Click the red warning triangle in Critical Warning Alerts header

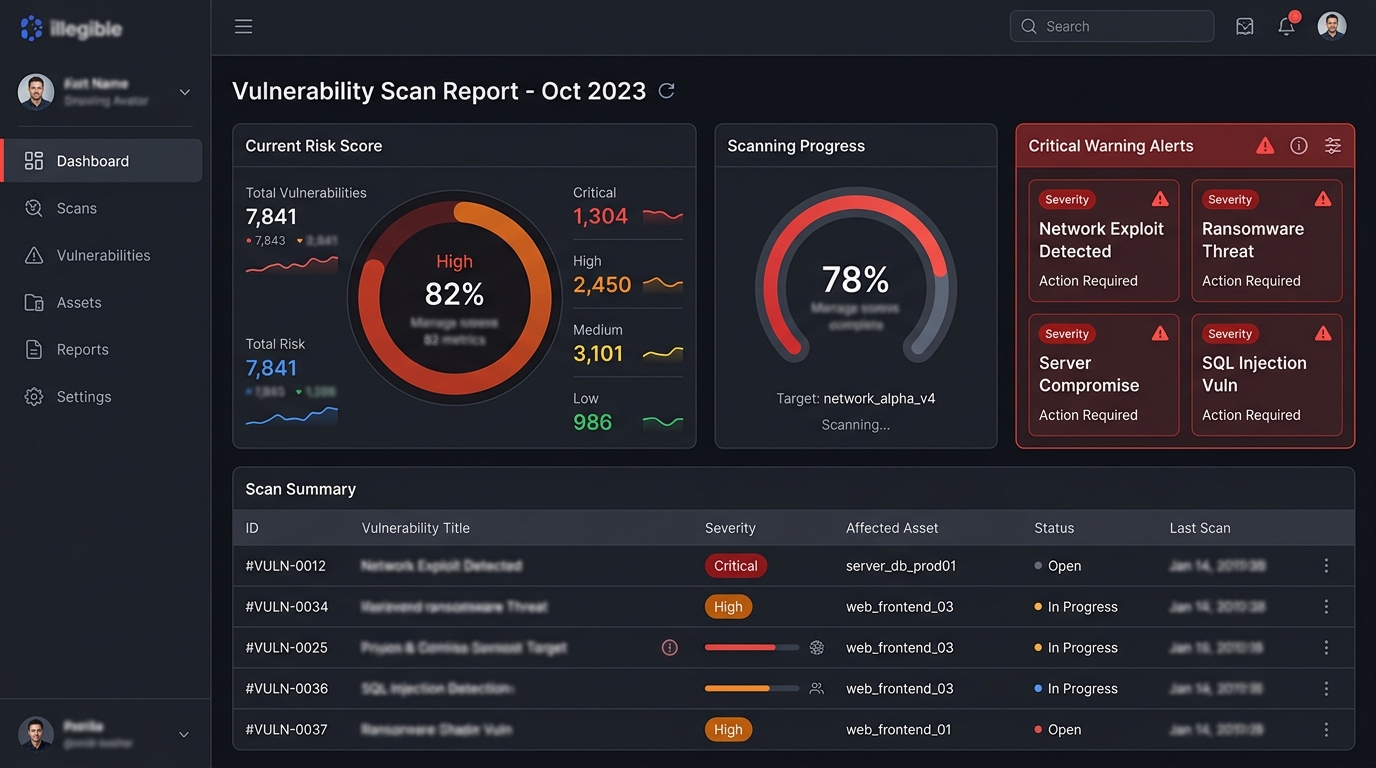pyautogui.click(x=1265, y=146)
